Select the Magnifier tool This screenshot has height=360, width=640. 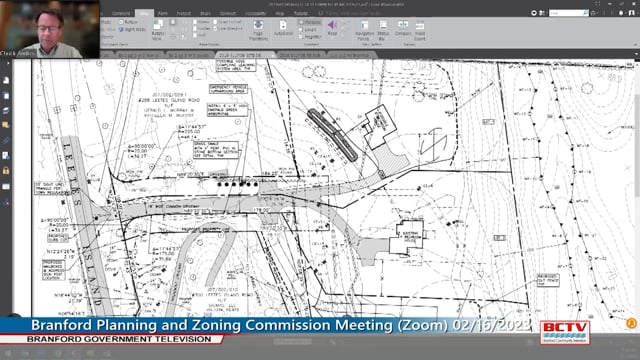point(310,37)
